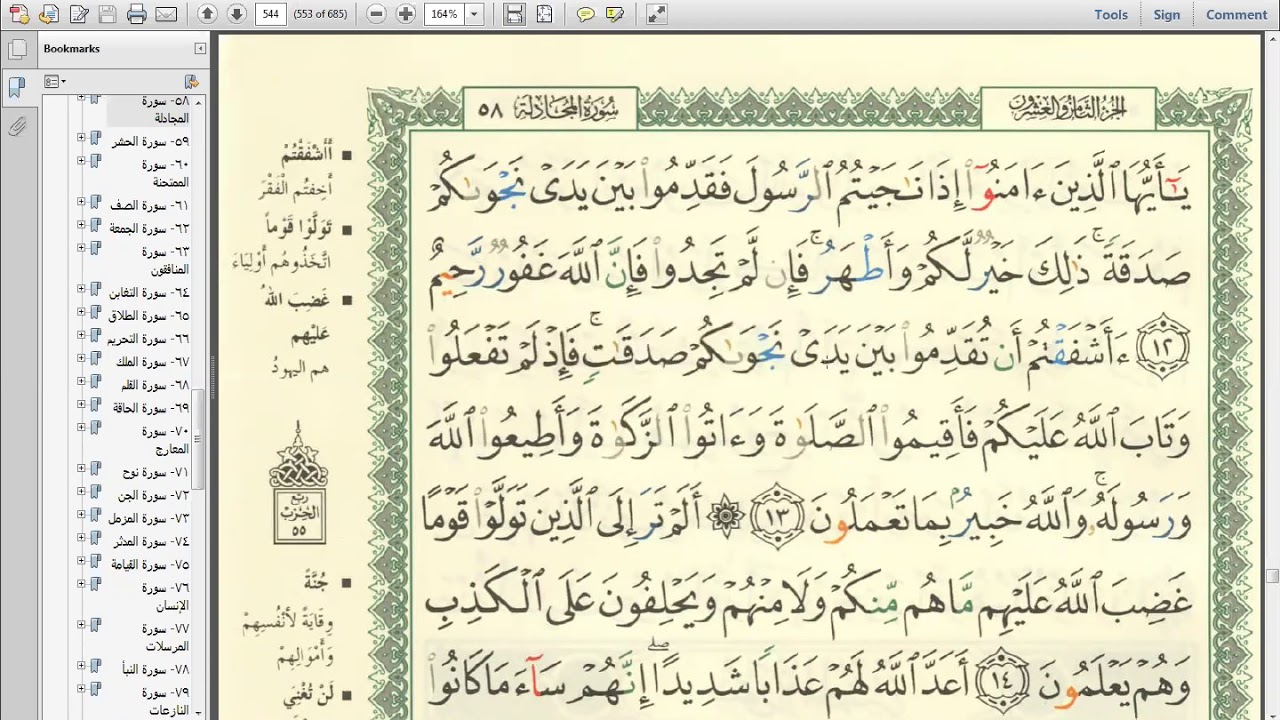Collapse the Bookmarks navigation pane
Screen dimensions: 1280x720
tap(200, 48)
